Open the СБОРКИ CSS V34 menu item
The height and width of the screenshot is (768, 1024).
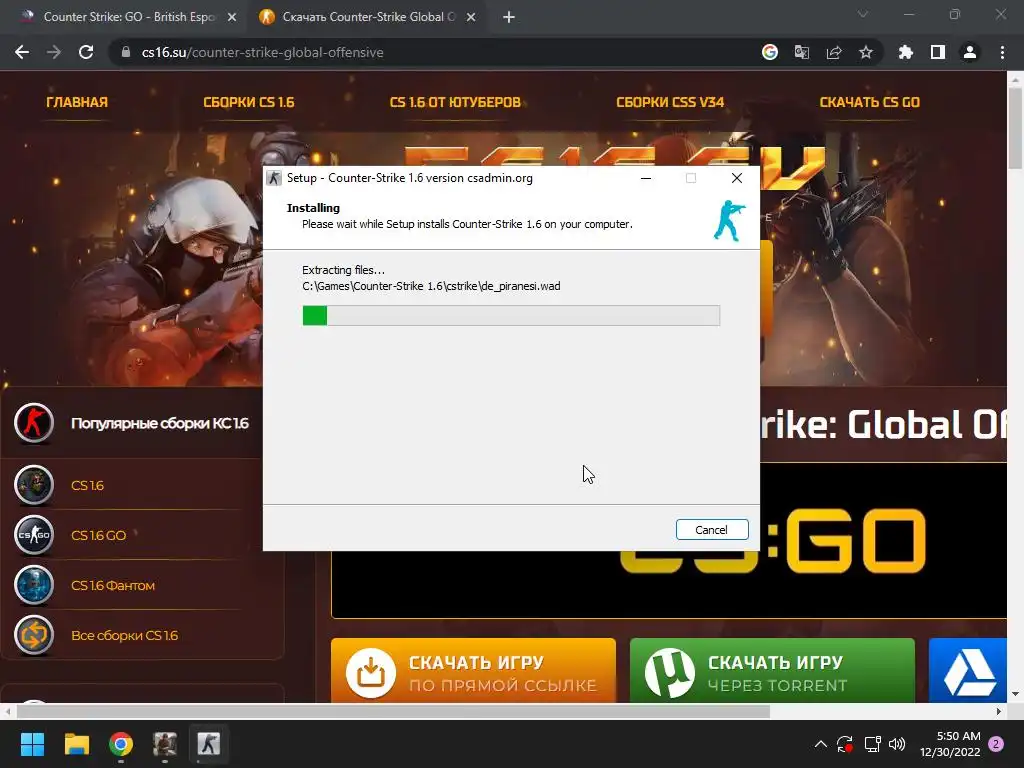pos(670,103)
